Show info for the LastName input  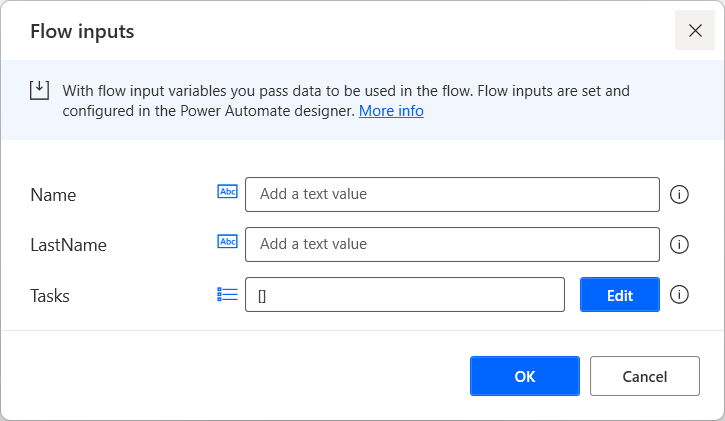[679, 244]
